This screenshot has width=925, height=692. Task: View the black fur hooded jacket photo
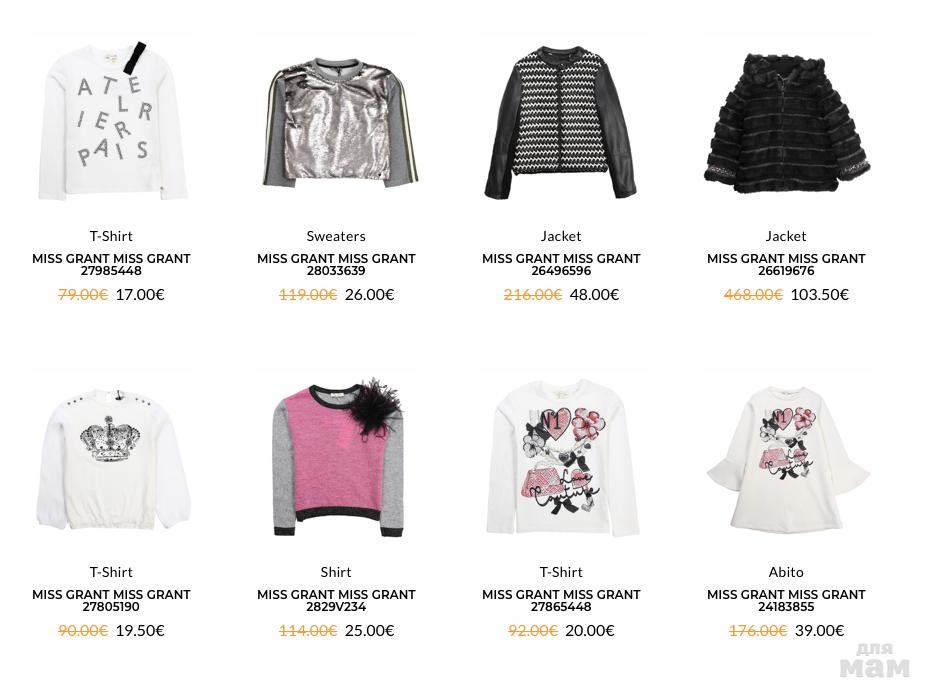click(786, 121)
